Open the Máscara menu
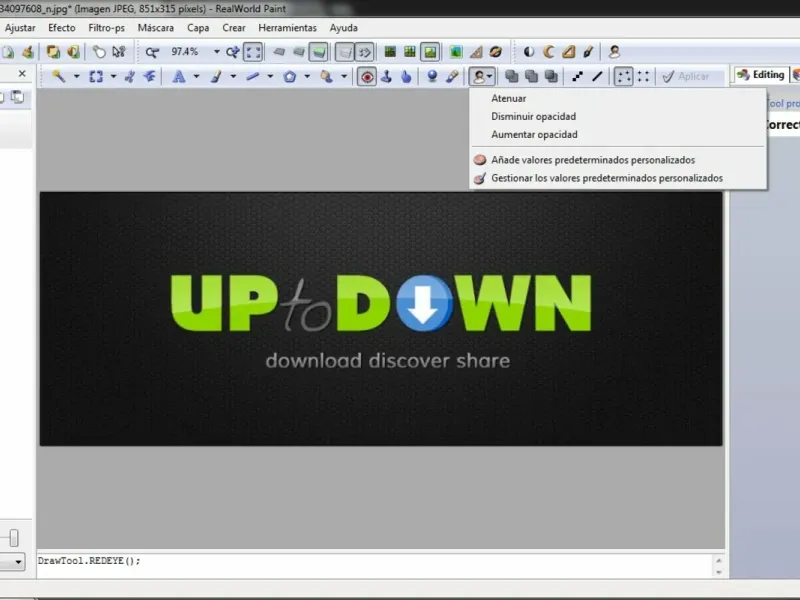This screenshot has width=800, height=600. tap(156, 28)
